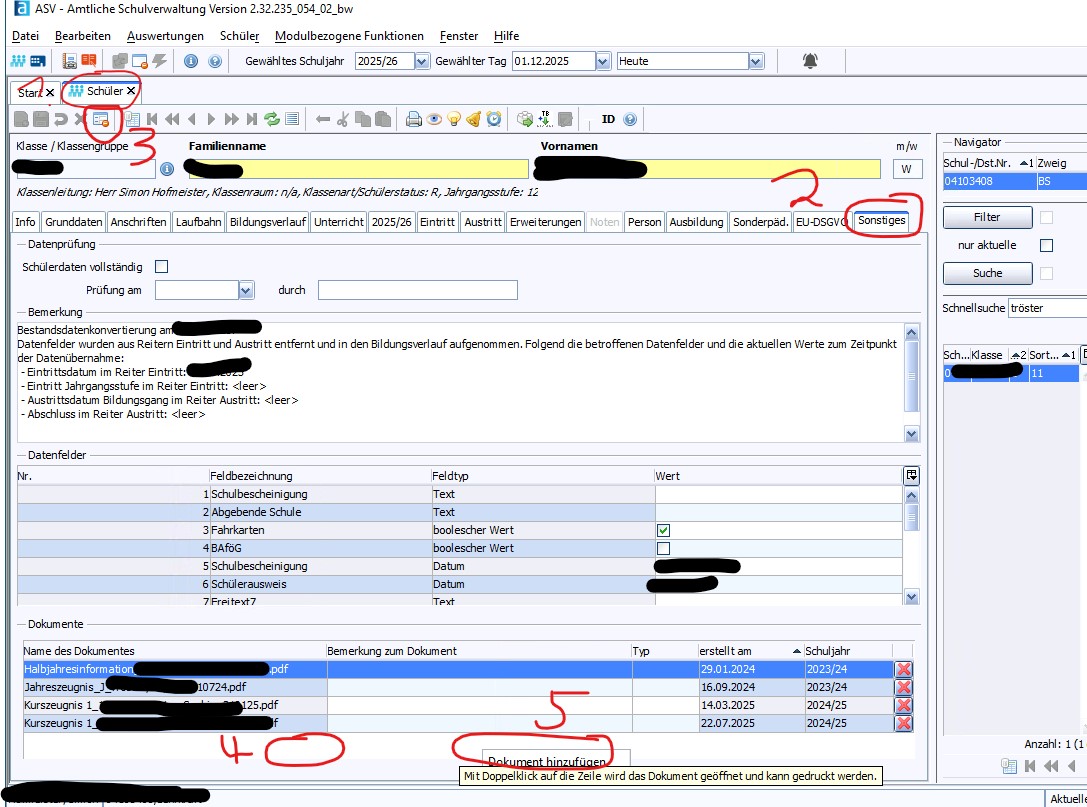Open the Gewähltes Schuljahr dropdown

[x=421, y=61]
